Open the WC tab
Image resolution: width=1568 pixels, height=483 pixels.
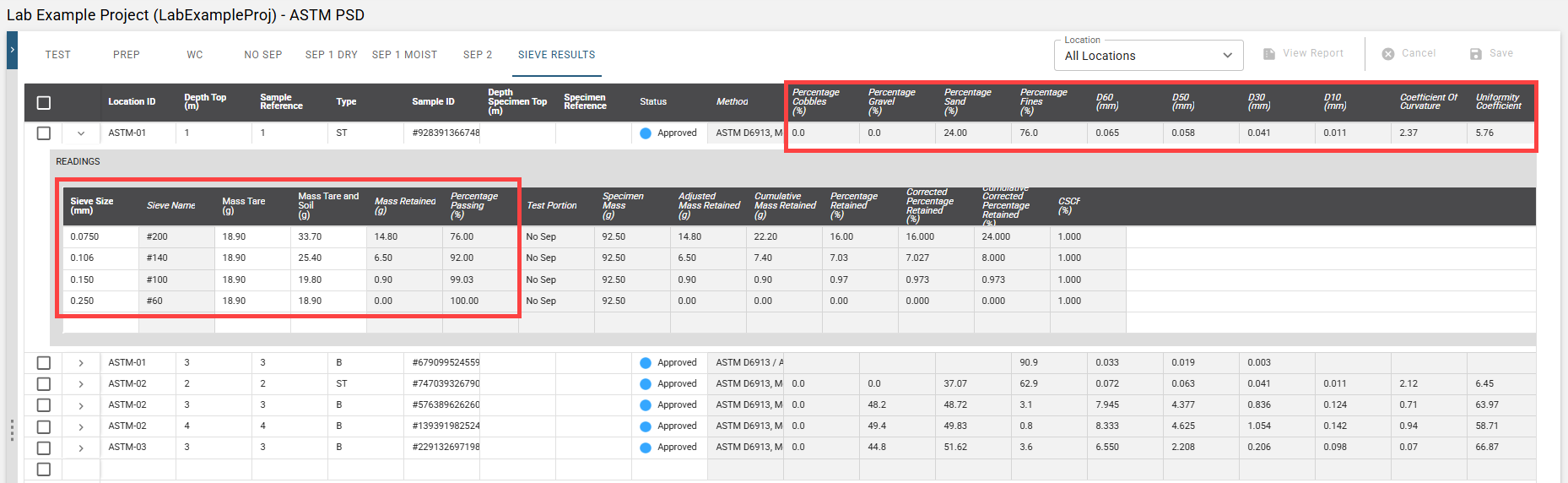click(195, 55)
